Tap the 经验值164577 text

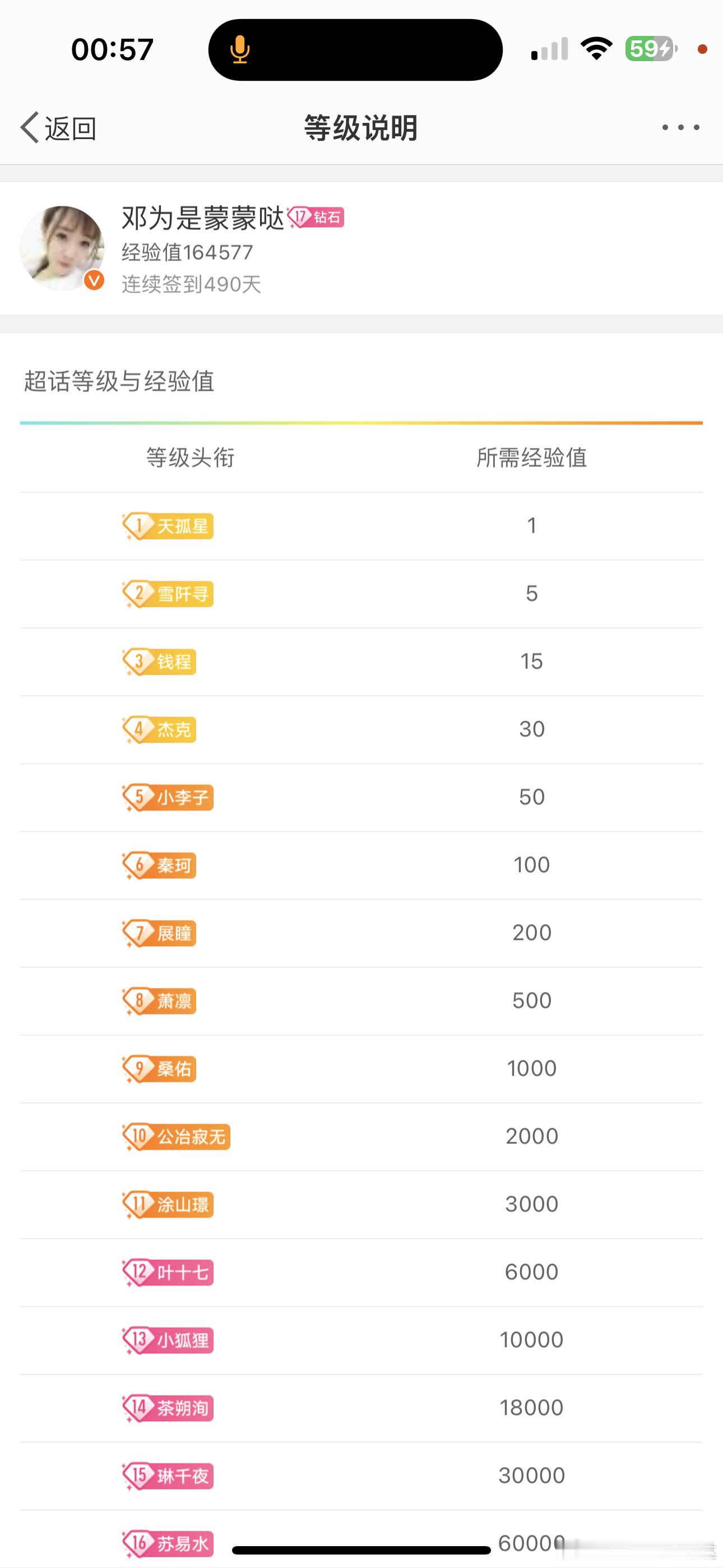[187, 252]
